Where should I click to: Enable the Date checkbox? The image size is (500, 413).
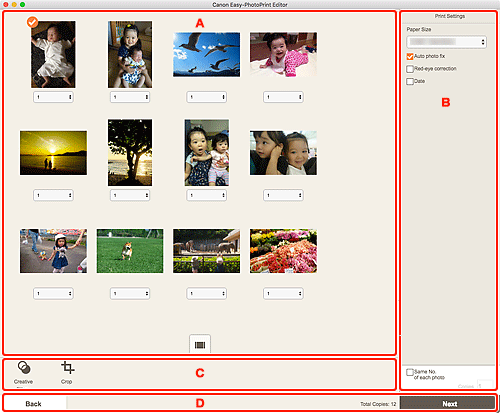410,81
